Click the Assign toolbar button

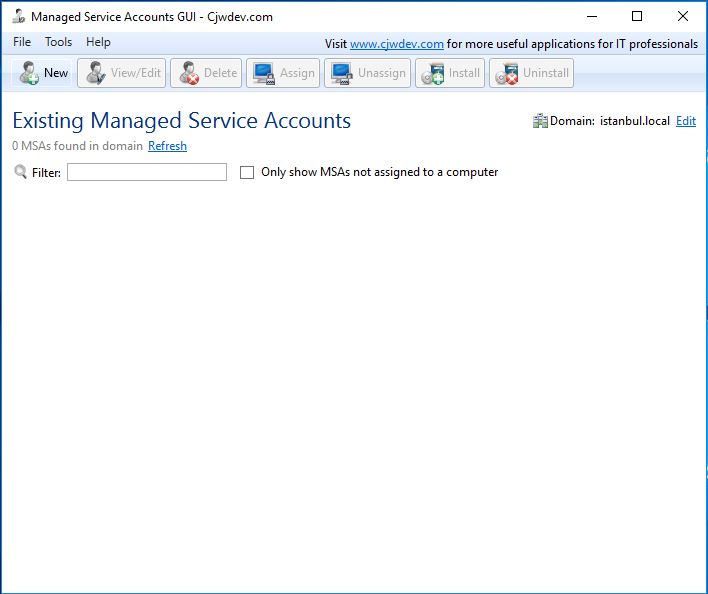pos(283,73)
